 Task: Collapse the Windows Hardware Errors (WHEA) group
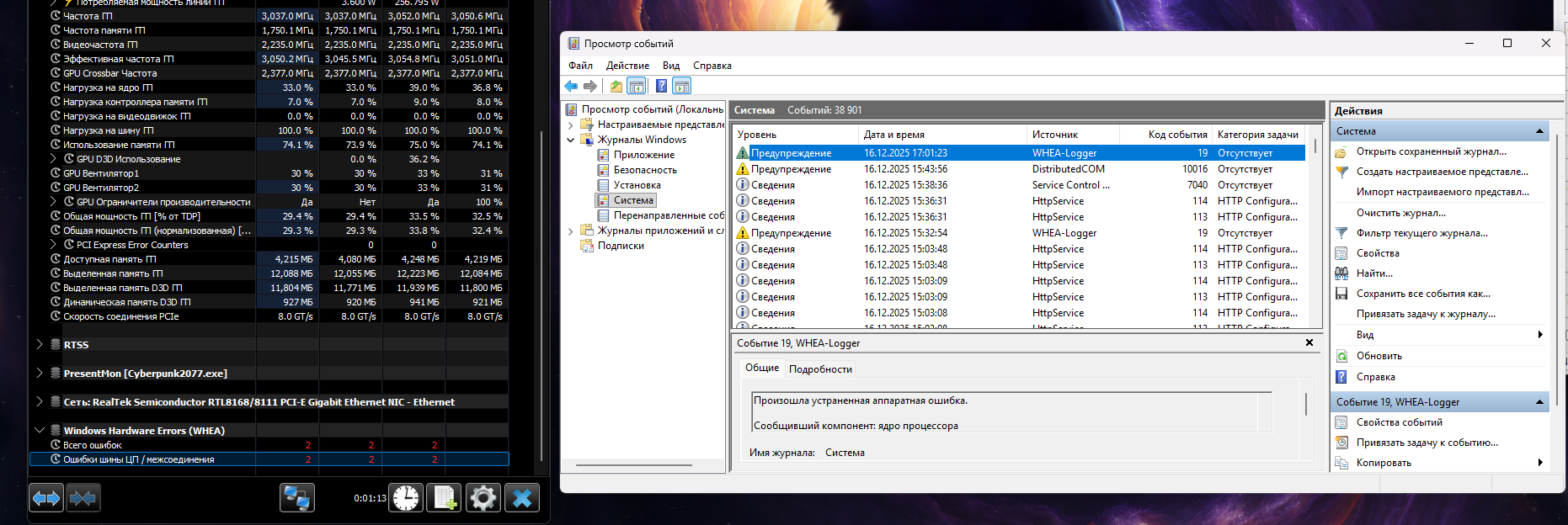40,430
